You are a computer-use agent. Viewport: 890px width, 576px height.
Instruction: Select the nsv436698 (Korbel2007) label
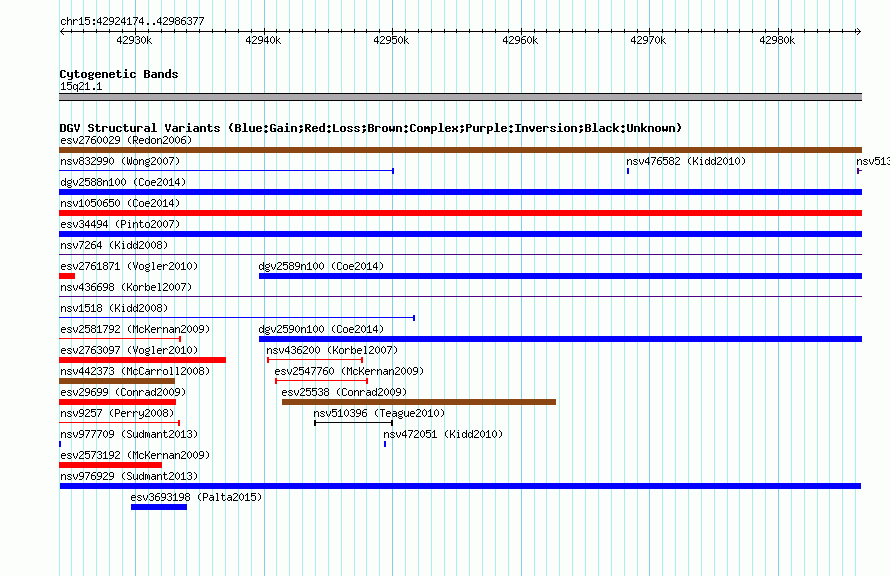click(126, 287)
